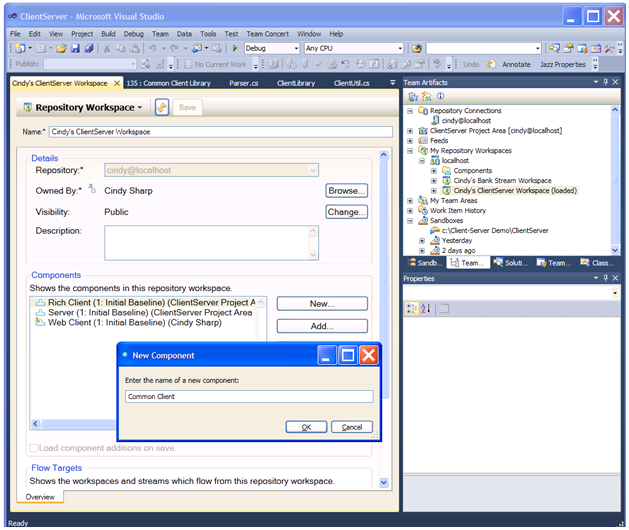Image resolution: width=629 pixels, height=530 pixels.
Task: Toggle Load component additions on save checkbox
Action: (34, 448)
